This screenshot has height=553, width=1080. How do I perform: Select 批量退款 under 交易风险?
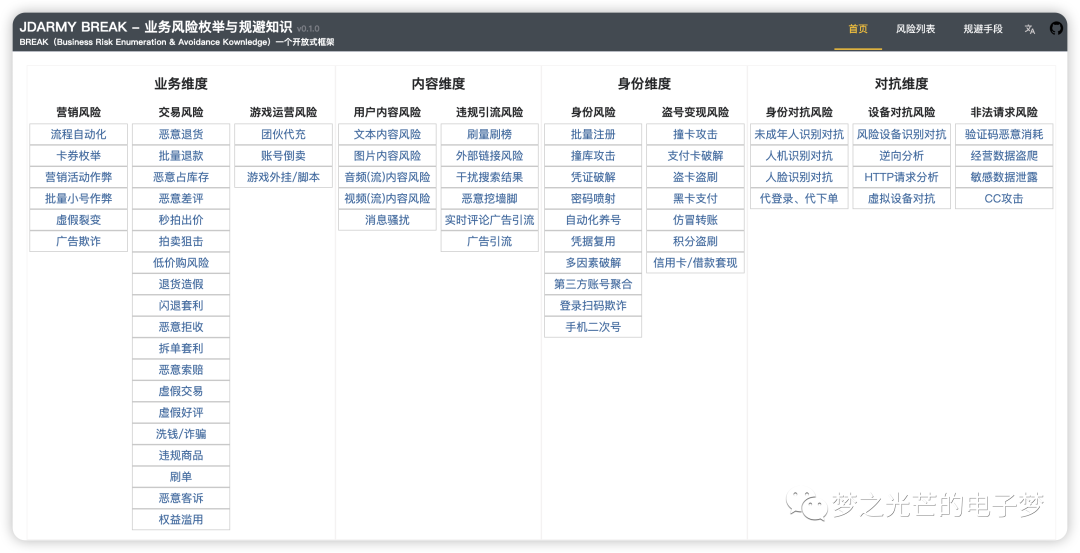click(x=180, y=156)
